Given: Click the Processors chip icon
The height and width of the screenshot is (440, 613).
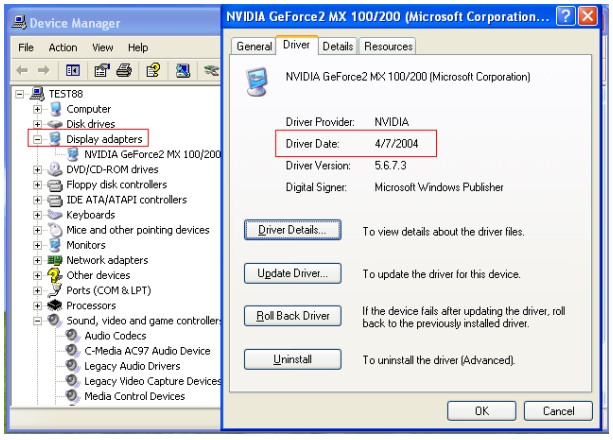Looking at the screenshot, I should coord(55,305).
